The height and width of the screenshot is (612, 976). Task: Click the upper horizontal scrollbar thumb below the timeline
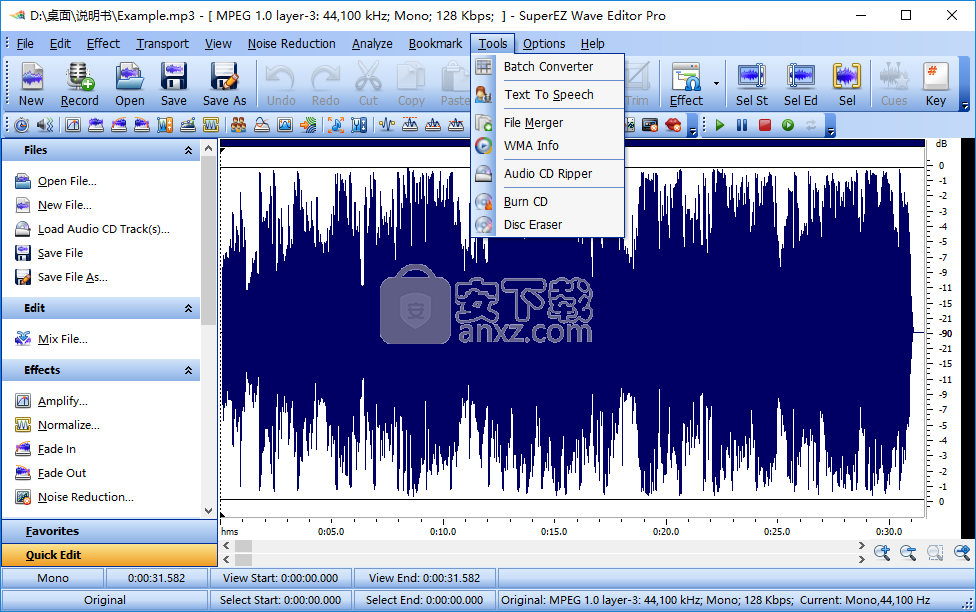click(x=243, y=546)
